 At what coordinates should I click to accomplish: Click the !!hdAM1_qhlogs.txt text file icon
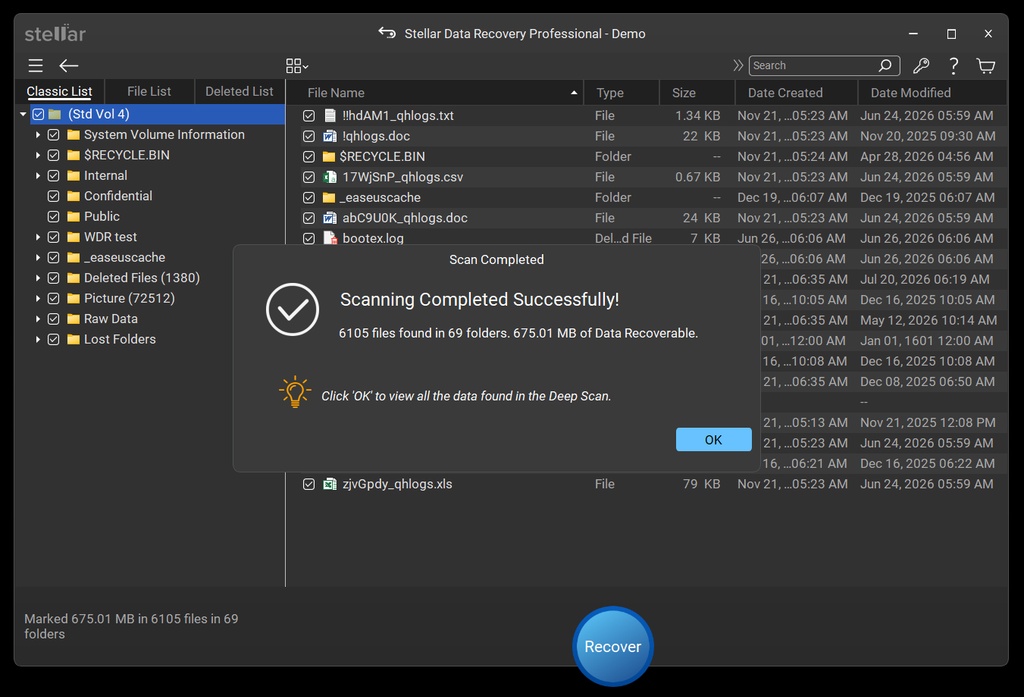[330, 116]
